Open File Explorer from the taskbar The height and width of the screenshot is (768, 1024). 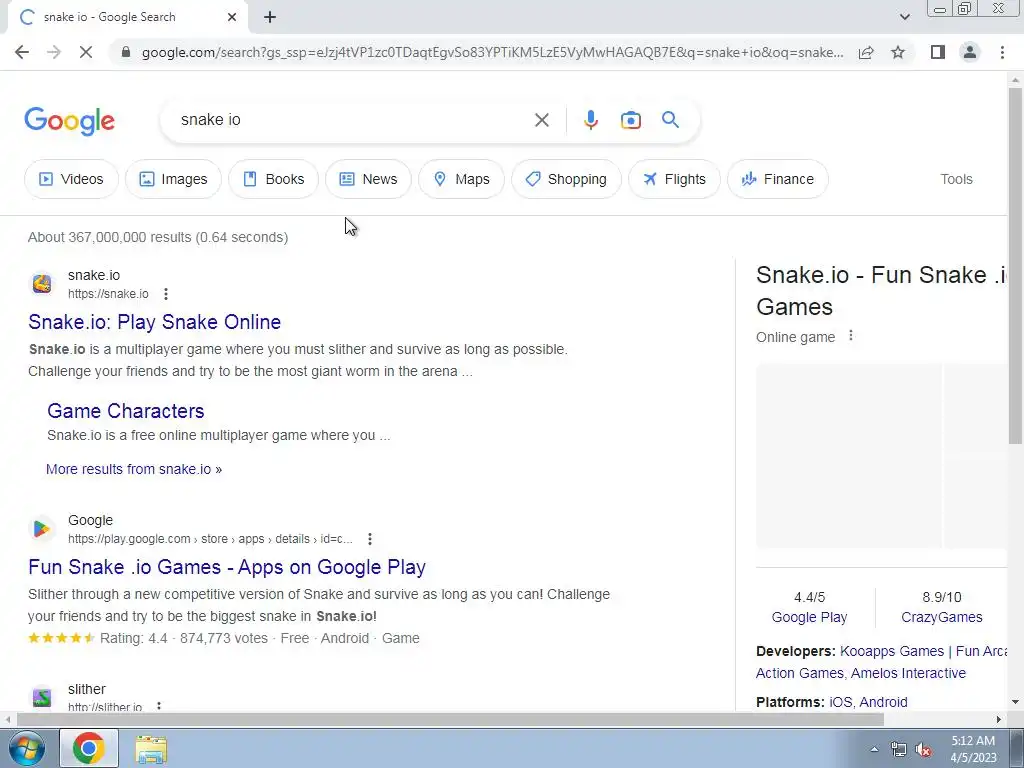(x=151, y=748)
